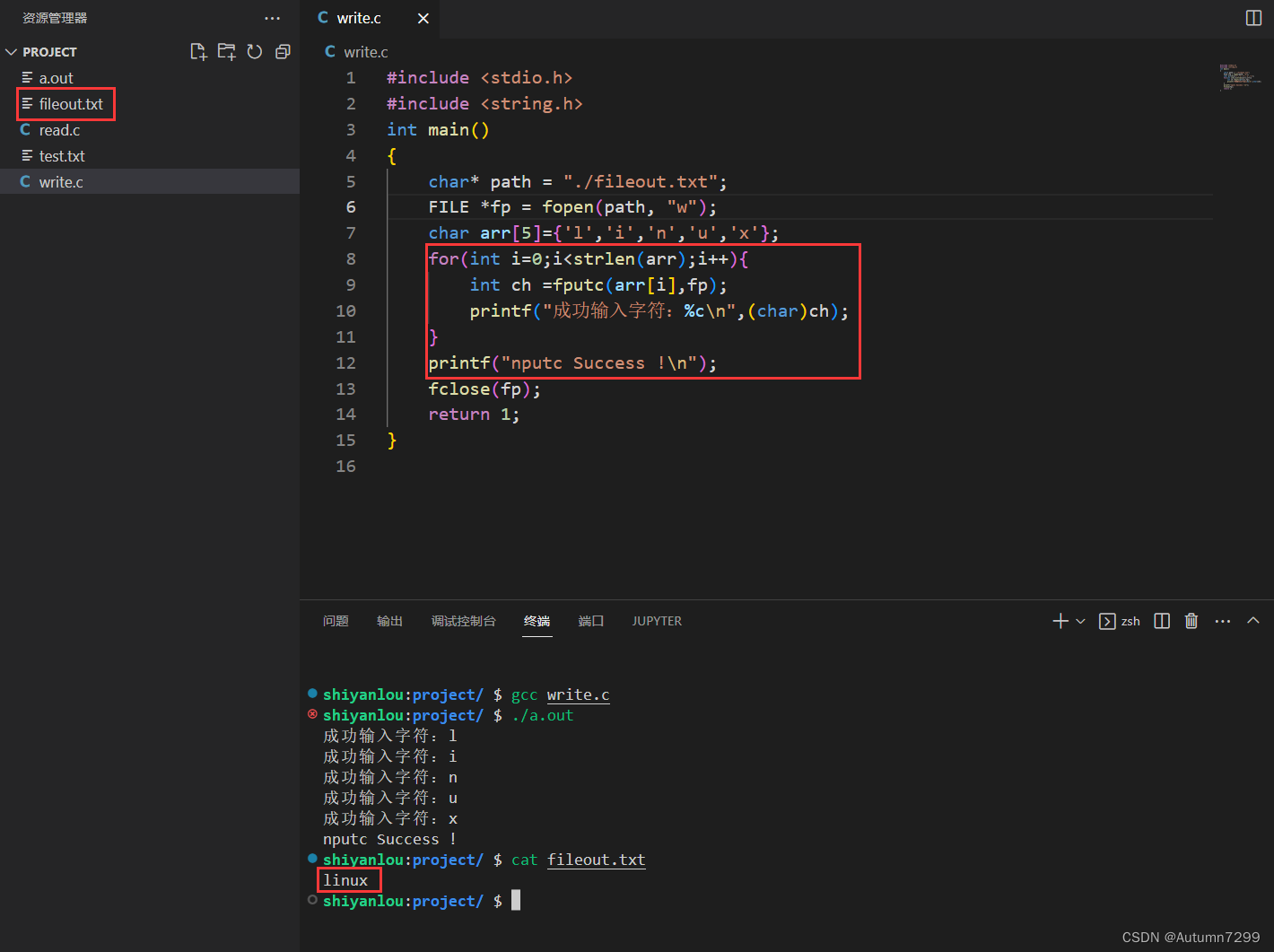
Task: Click the New Folder icon in explorer
Action: [227, 52]
